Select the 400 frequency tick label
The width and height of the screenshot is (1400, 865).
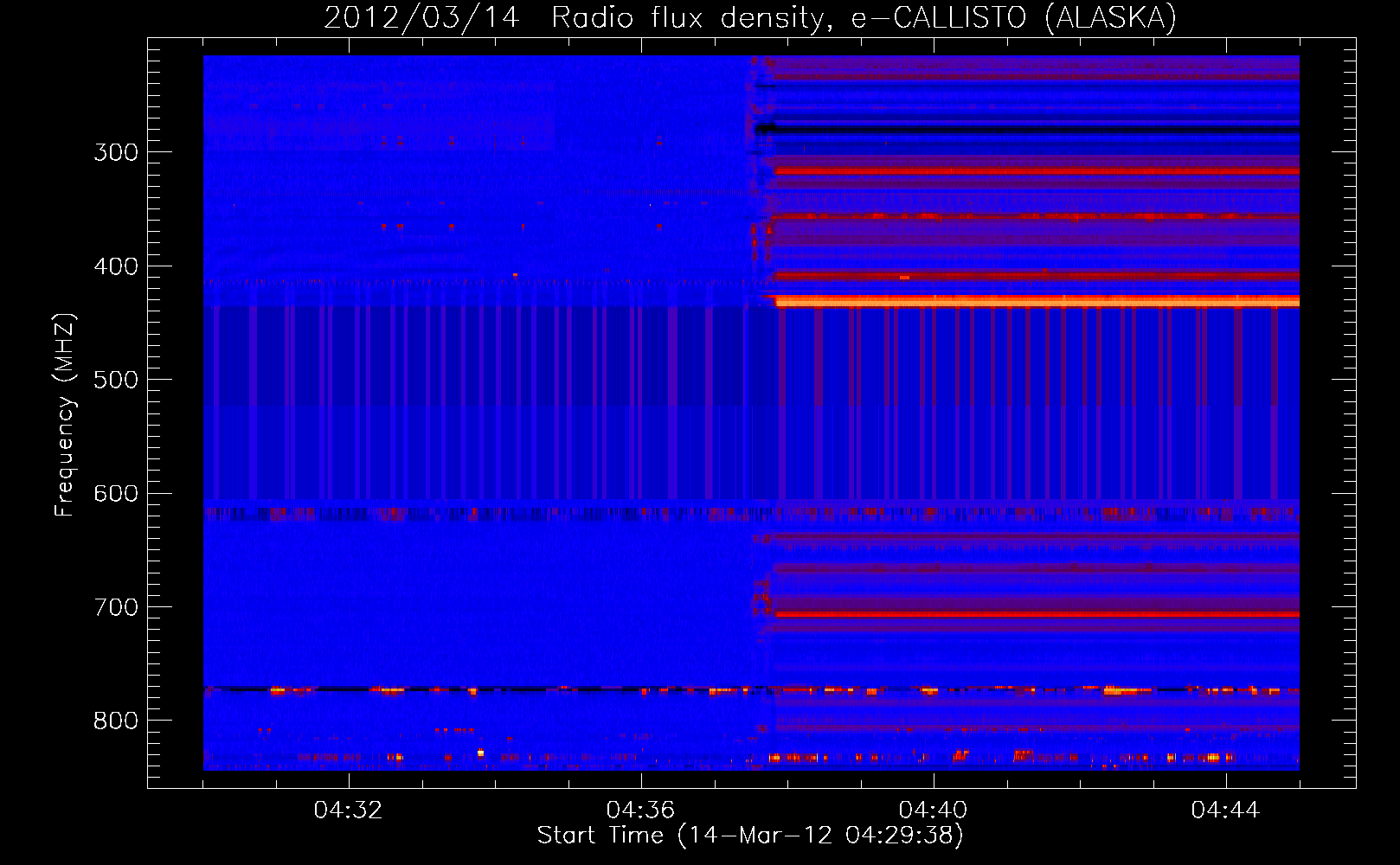click(116, 266)
